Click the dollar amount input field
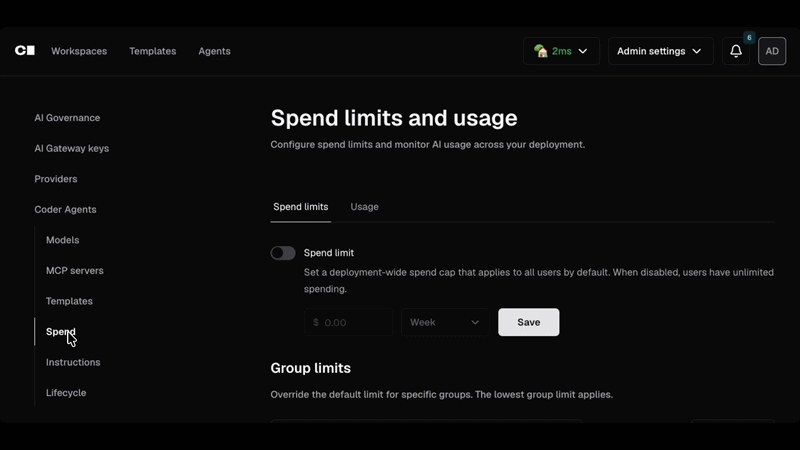 pos(348,322)
